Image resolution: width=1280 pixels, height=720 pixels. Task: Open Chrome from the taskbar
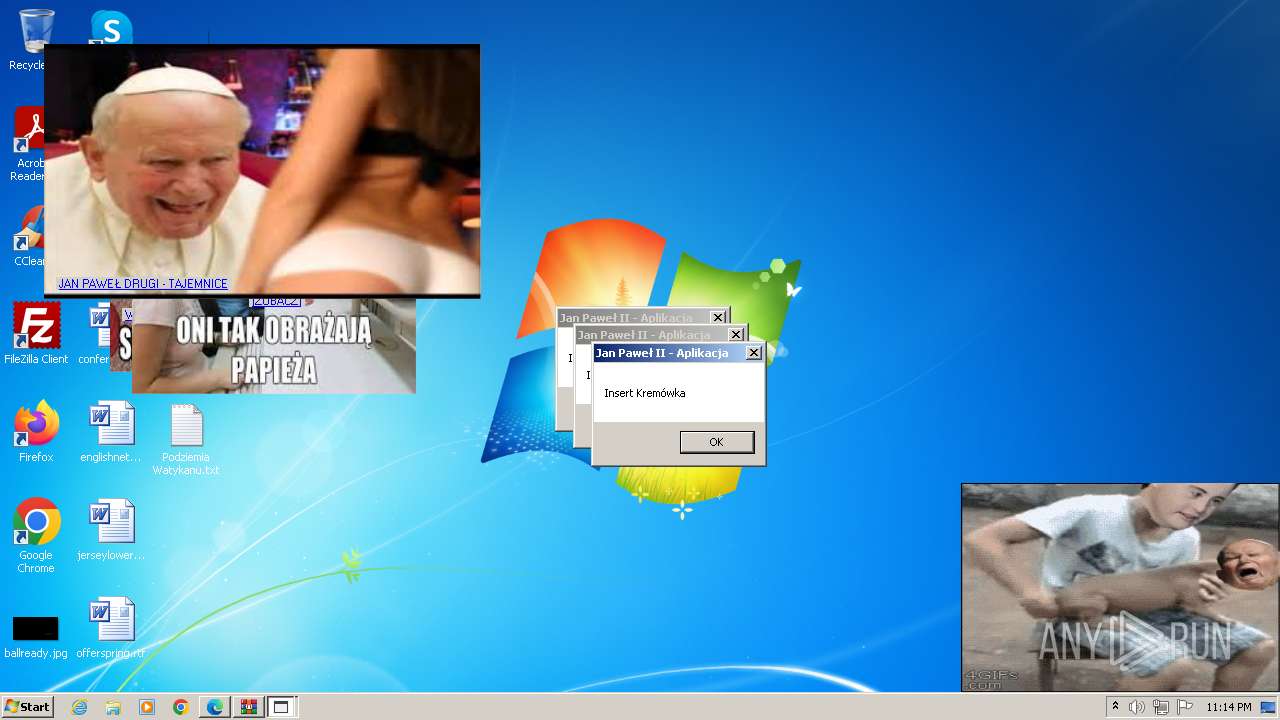click(x=180, y=707)
